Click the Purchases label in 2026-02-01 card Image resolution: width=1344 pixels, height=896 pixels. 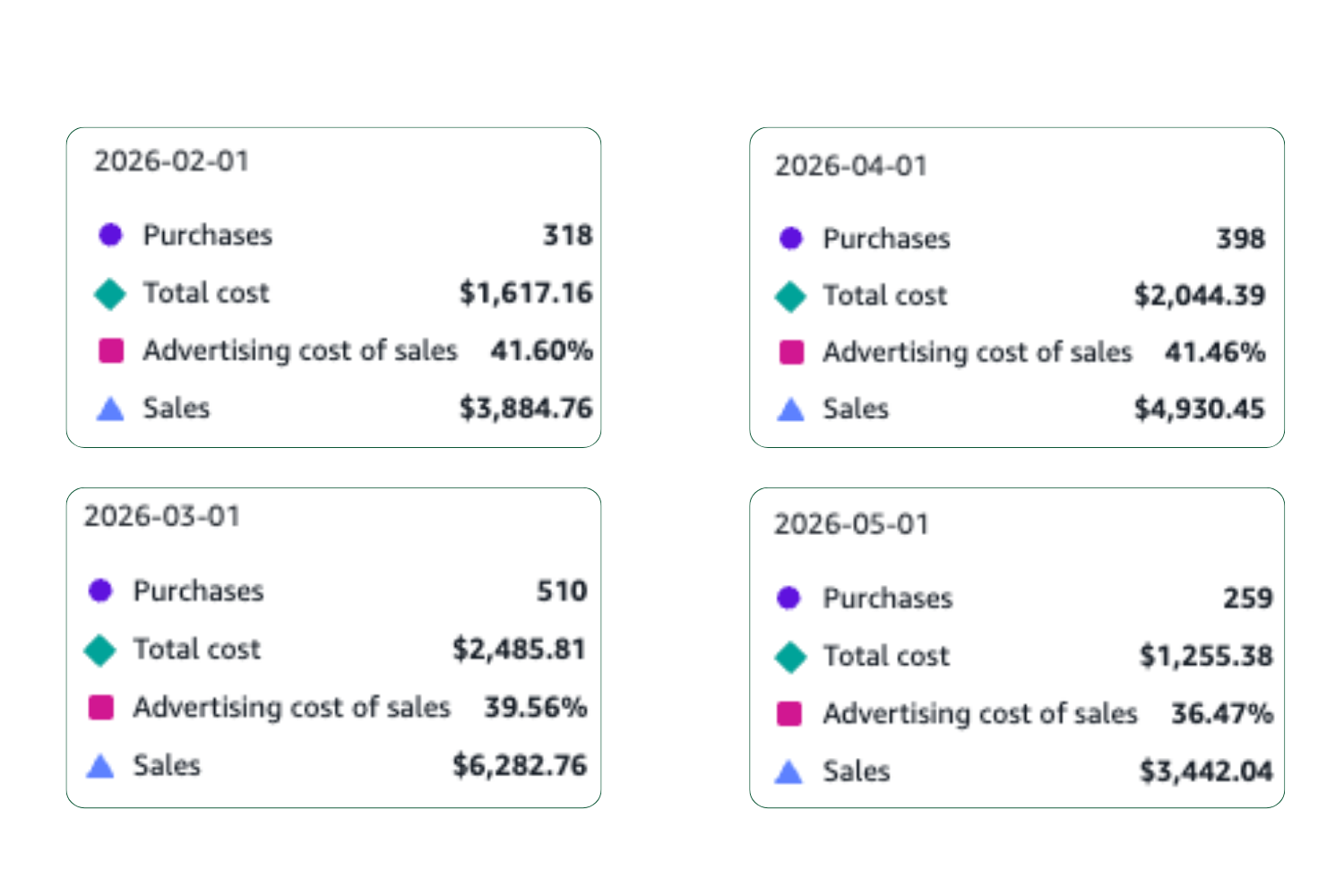[x=208, y=235]
